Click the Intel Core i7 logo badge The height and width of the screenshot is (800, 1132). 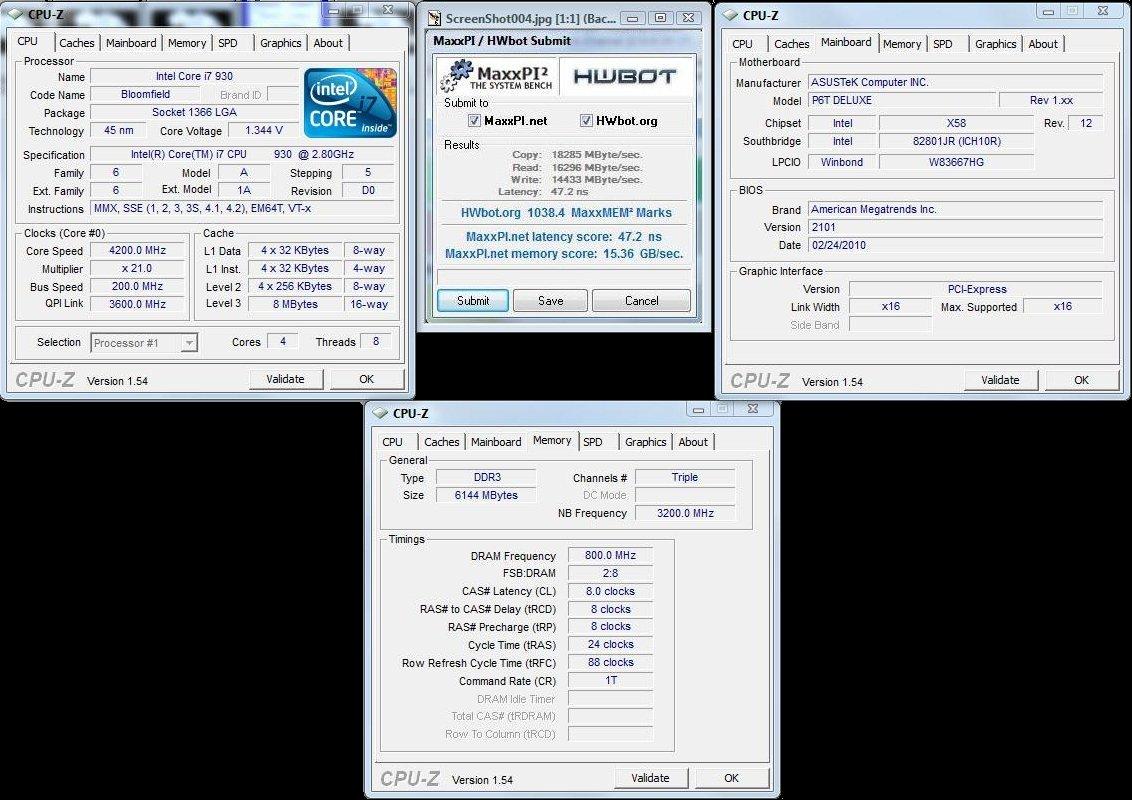350,103
